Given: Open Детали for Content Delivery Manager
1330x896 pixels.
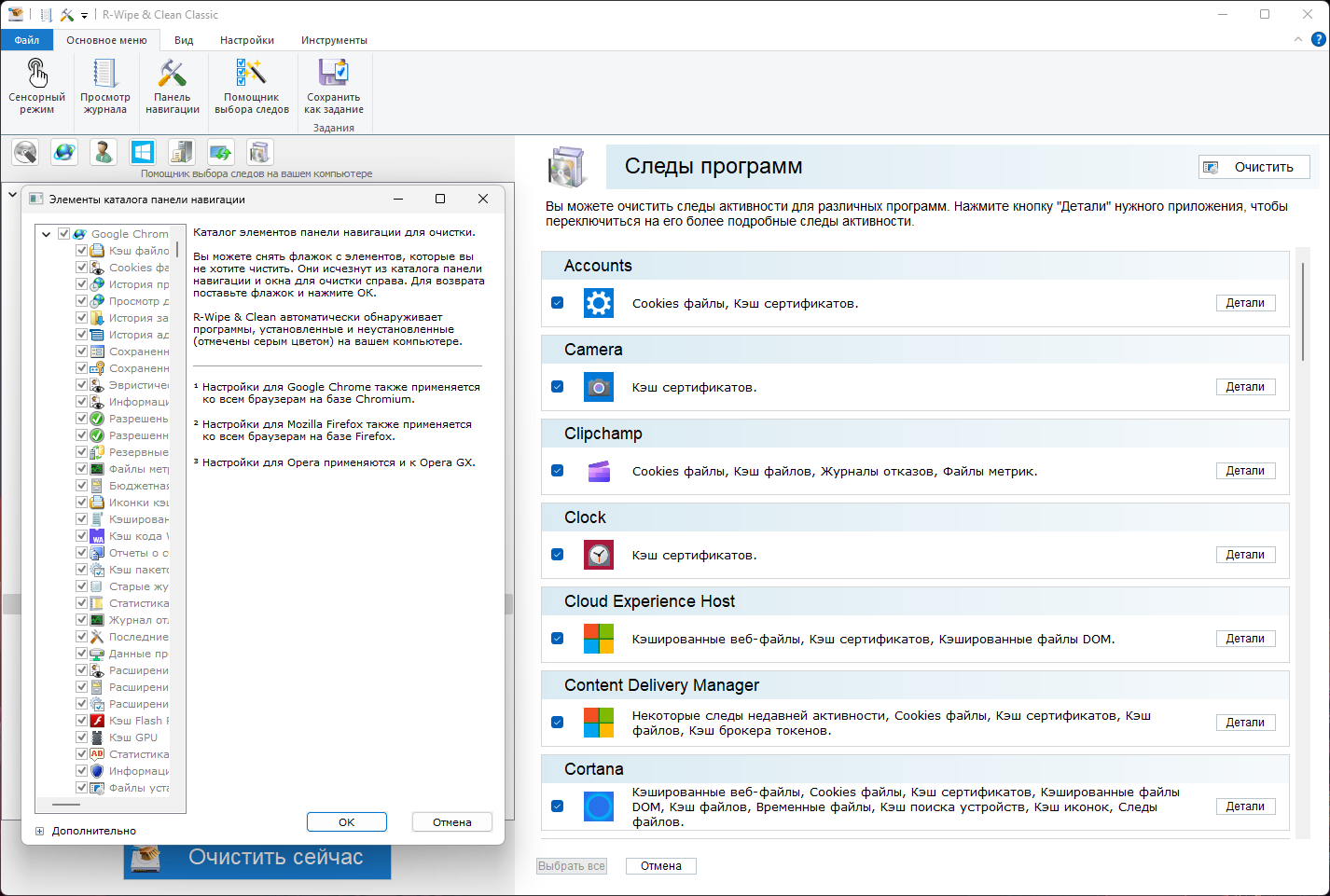Looking at the screenshot, I should [x=1245, y=723].
